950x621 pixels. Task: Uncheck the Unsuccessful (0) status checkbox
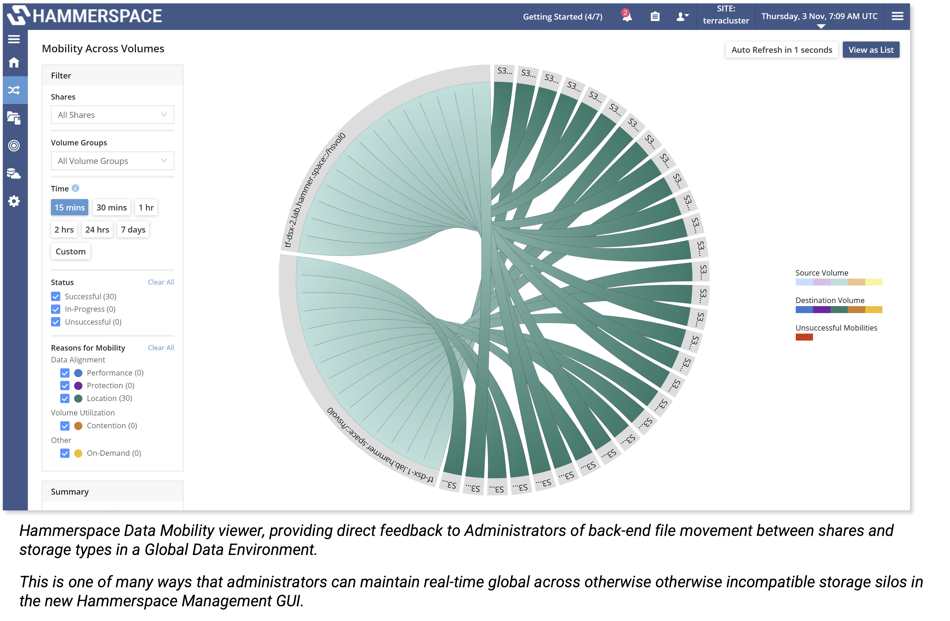tap(56, 322)
